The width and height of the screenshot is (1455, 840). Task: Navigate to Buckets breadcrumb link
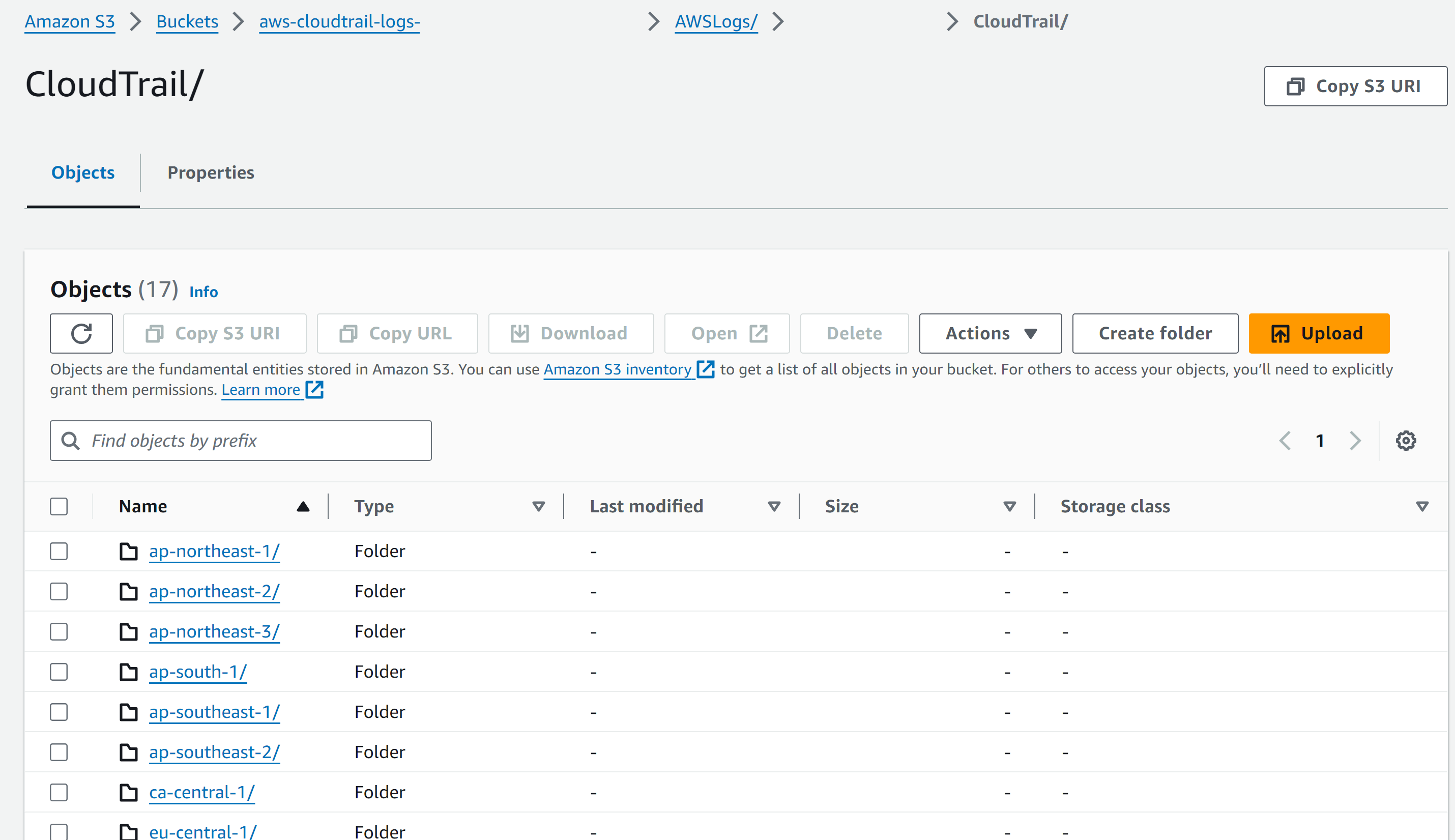point(187,21)
